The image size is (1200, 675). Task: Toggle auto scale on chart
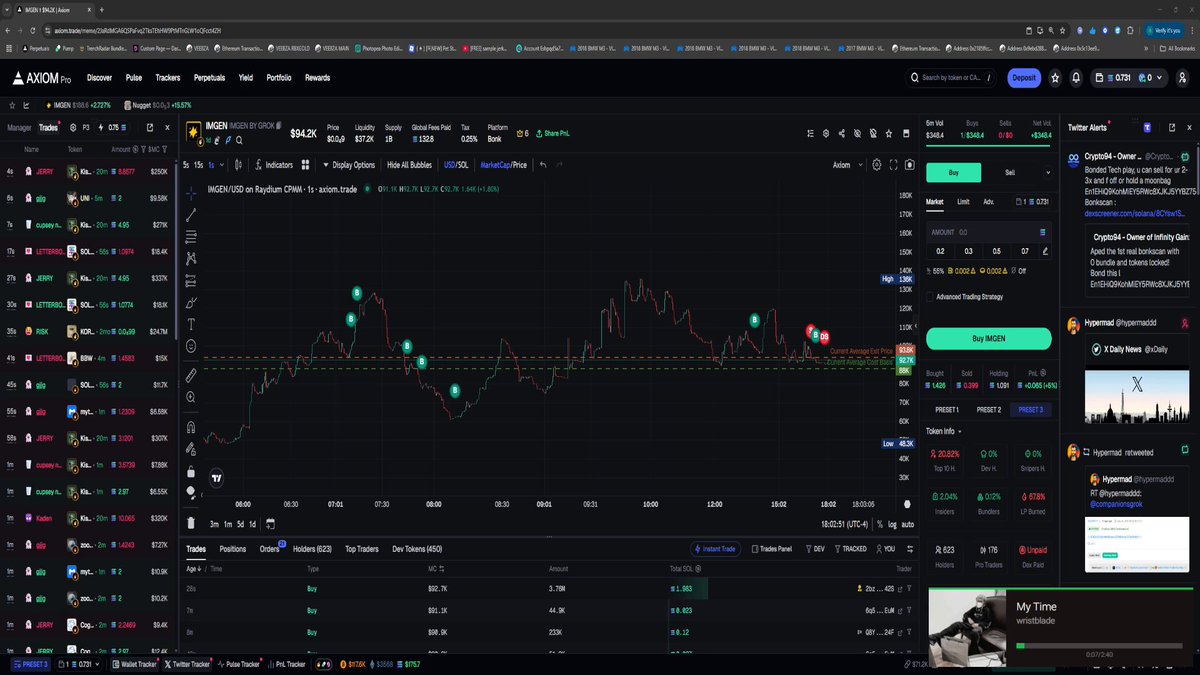point(907,524)
